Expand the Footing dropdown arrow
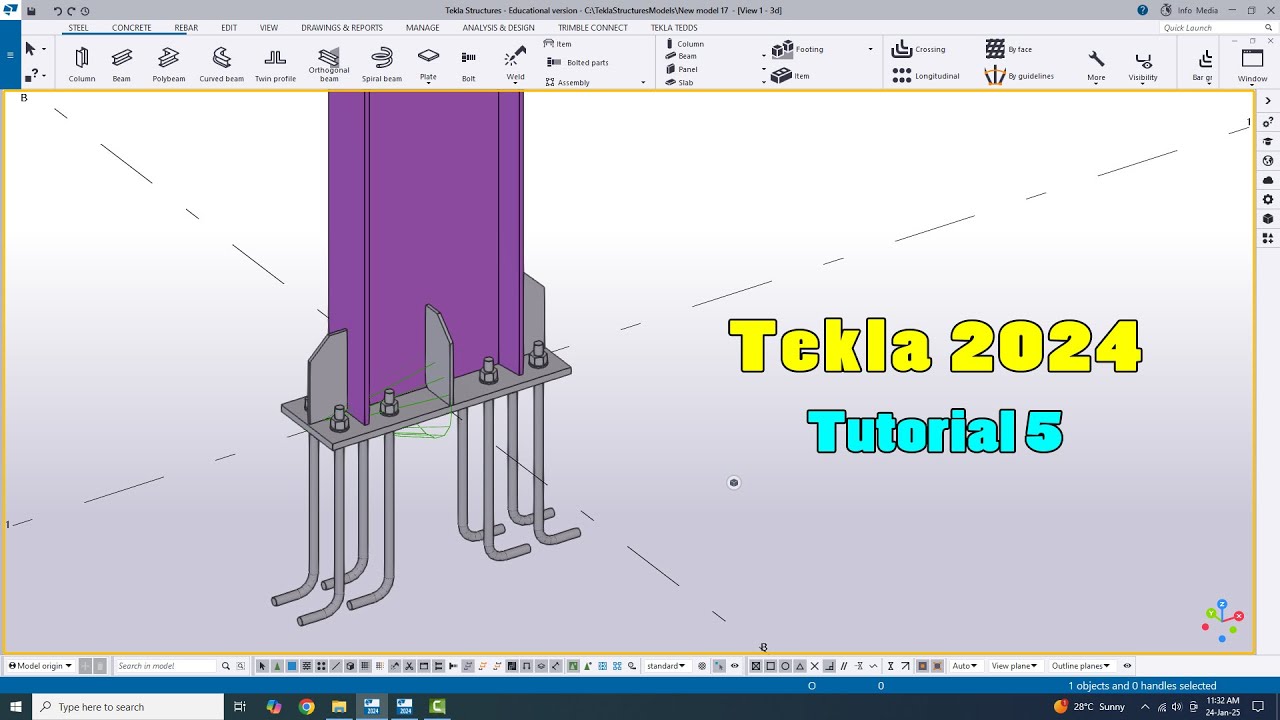The image size is (1280, 720). click(x=870, y=49)
